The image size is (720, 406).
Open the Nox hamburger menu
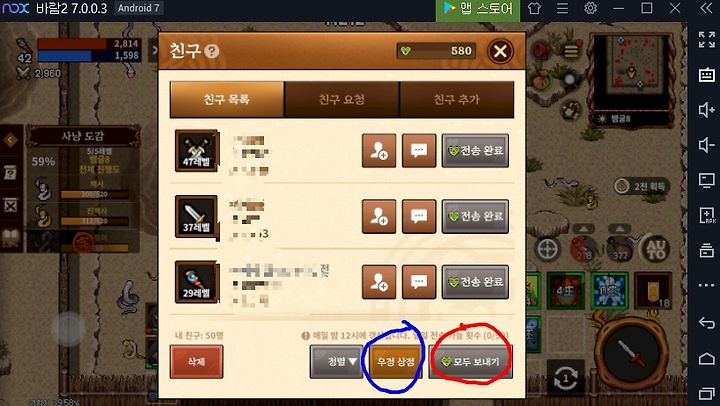[562, 8]
